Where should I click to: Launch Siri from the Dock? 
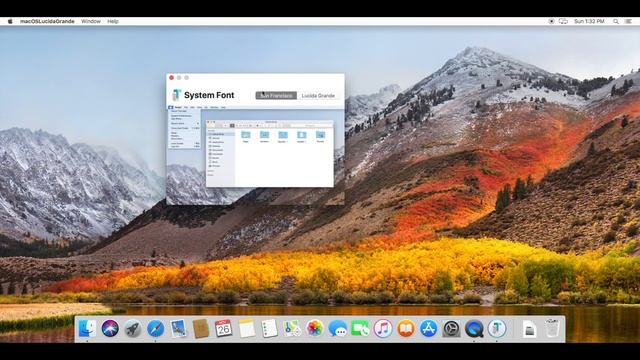click(x=110, y=328)
